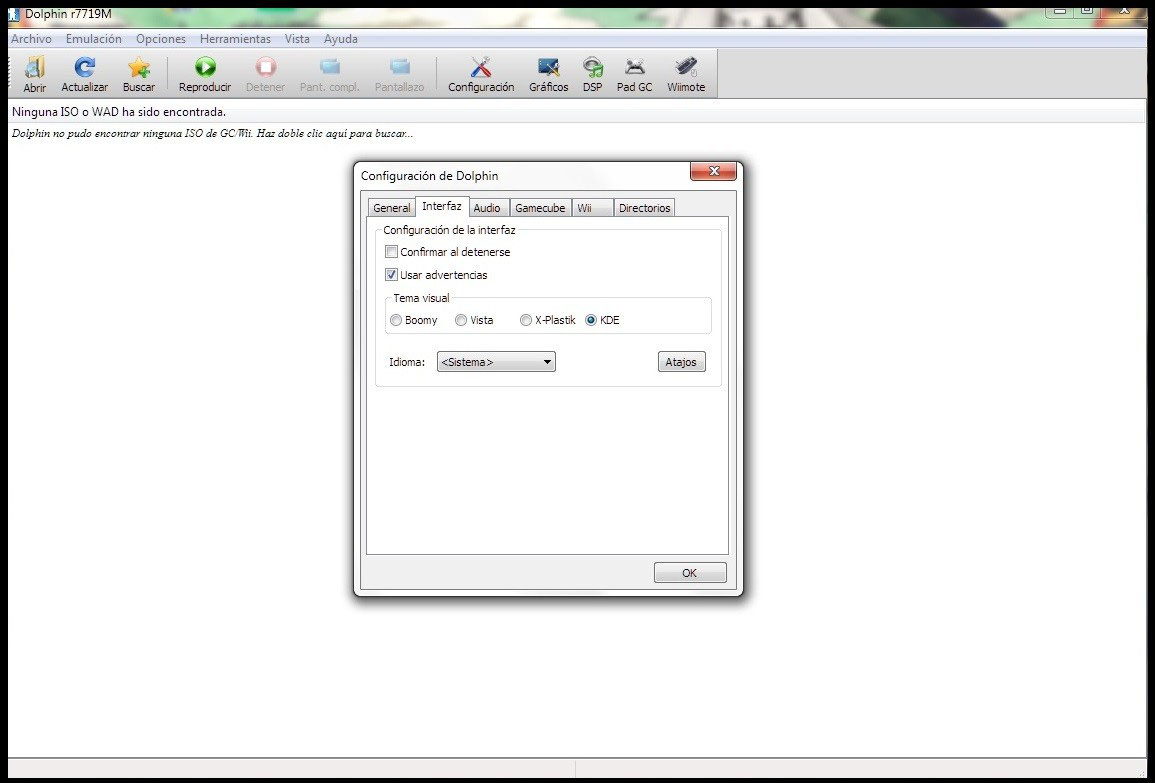Switch to the General tab
1155x783 pixels.
(391, 208)
